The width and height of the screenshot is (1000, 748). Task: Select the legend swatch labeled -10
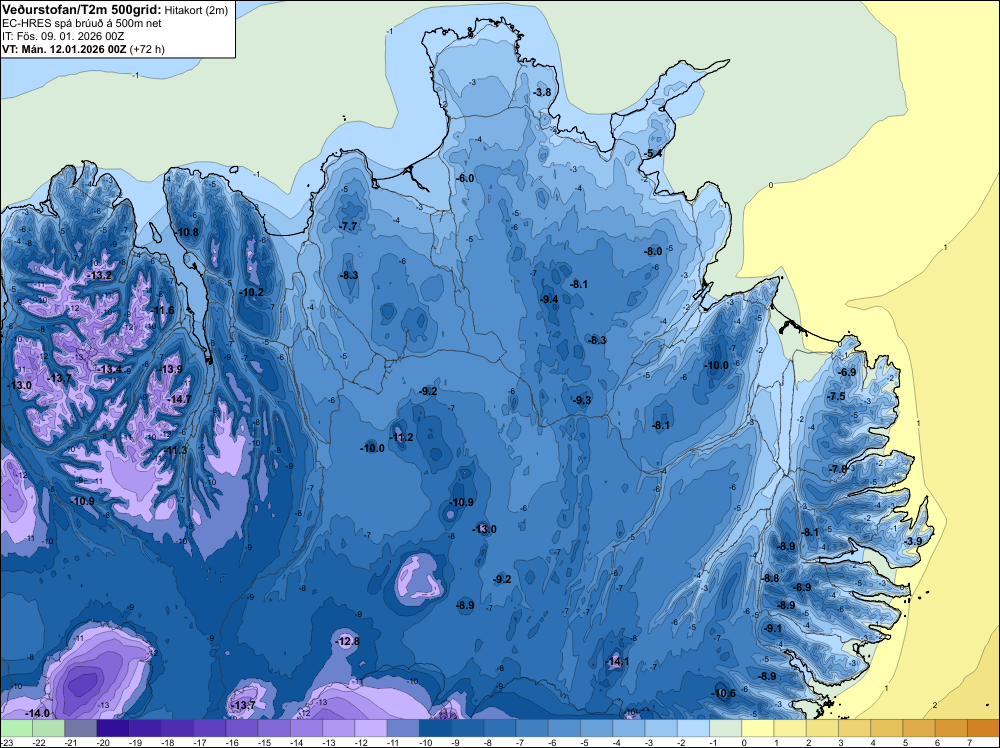[436, 728]
